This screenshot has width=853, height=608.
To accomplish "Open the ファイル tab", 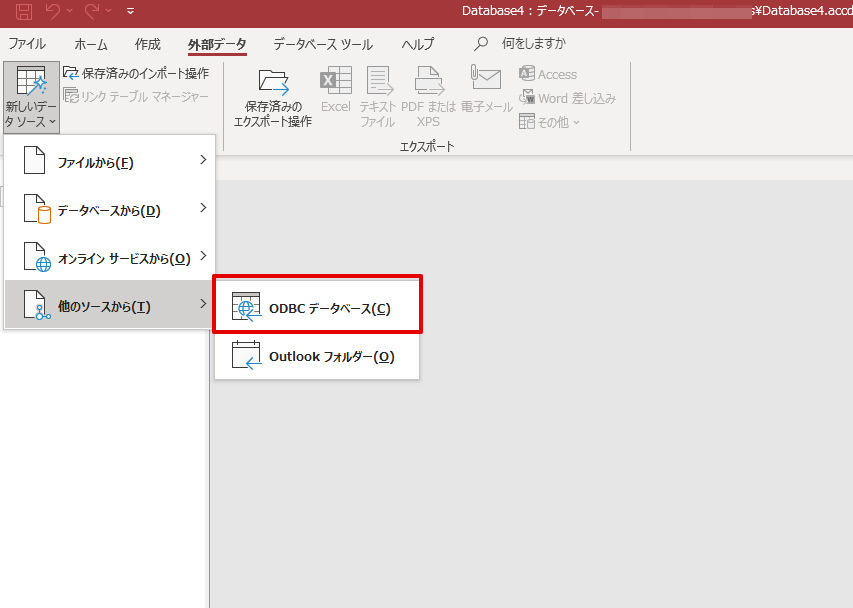I will click(27, 44).
